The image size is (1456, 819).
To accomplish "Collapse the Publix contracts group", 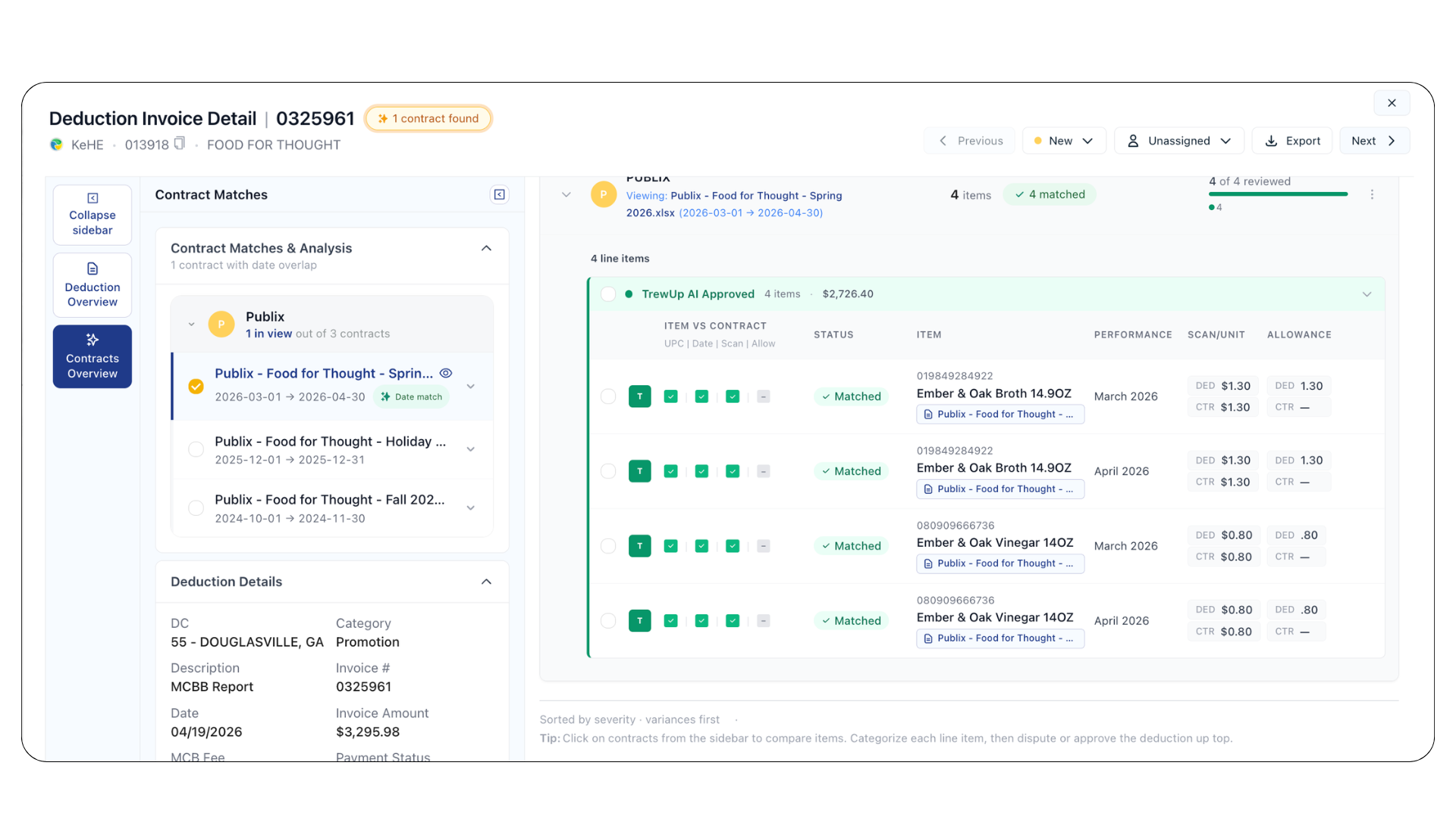I will 191,325.
